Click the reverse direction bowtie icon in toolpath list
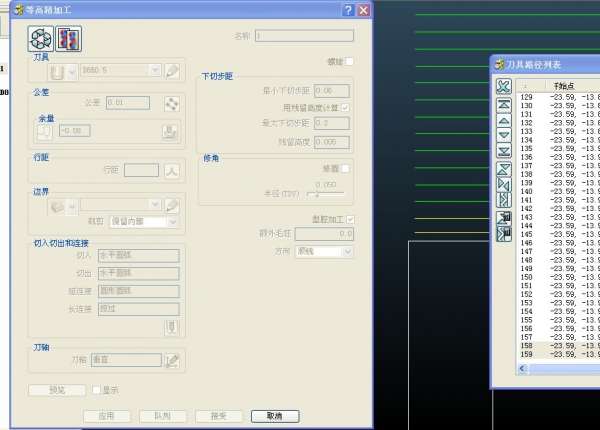 click(504, 185)
